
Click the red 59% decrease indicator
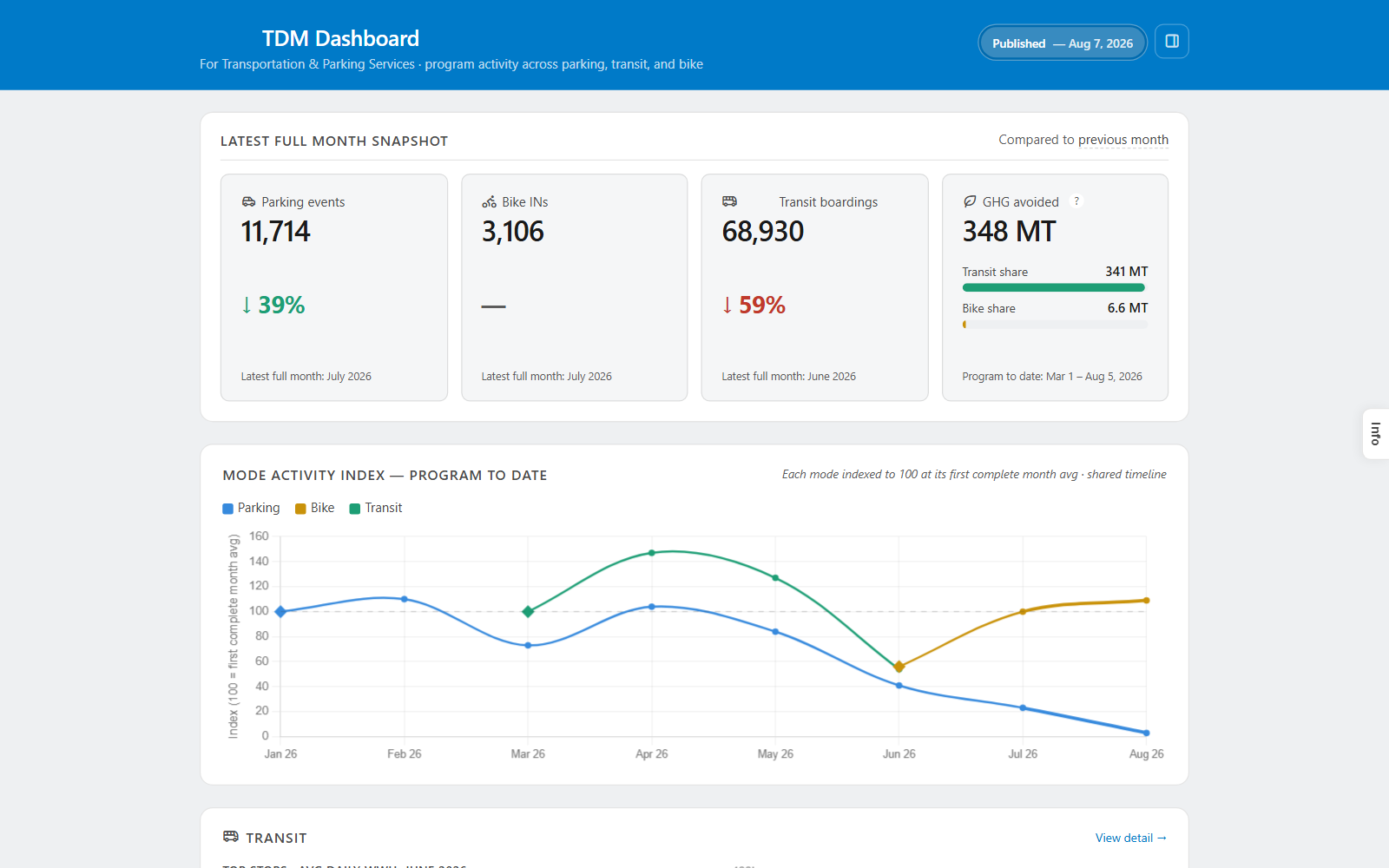(x=754, y=305)
